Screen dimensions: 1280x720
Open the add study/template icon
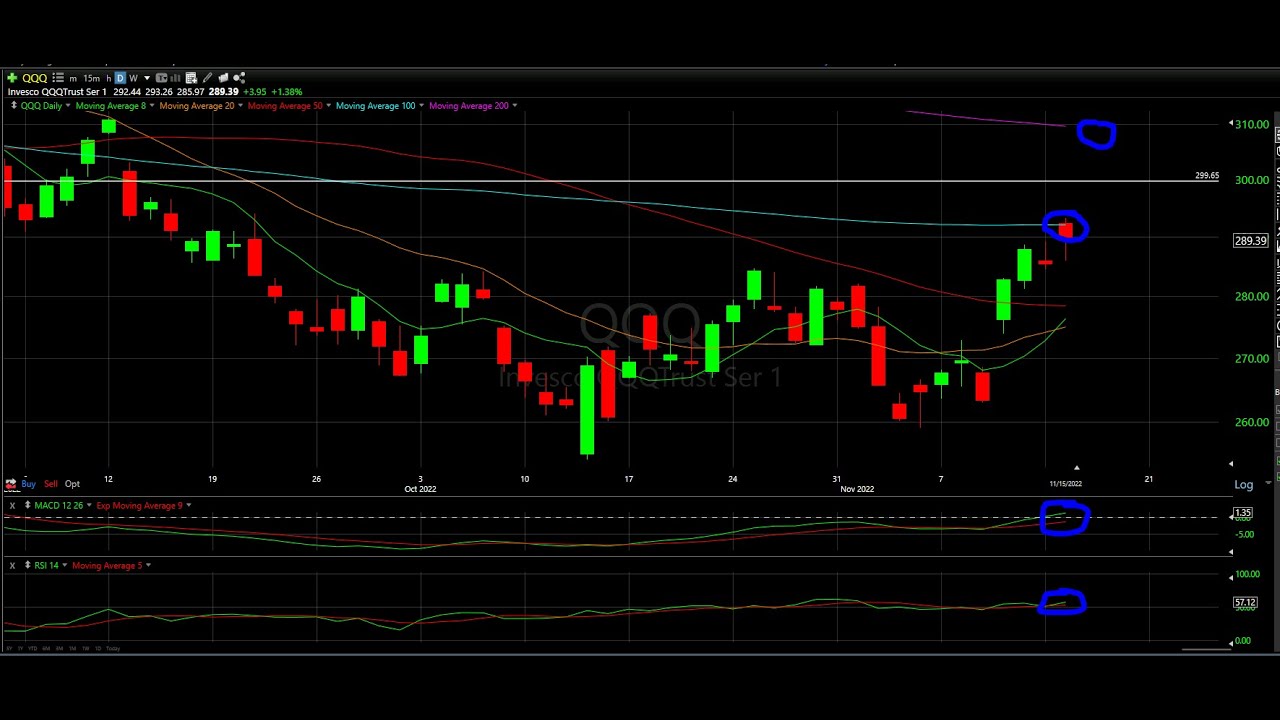click(x=191, y=78)
